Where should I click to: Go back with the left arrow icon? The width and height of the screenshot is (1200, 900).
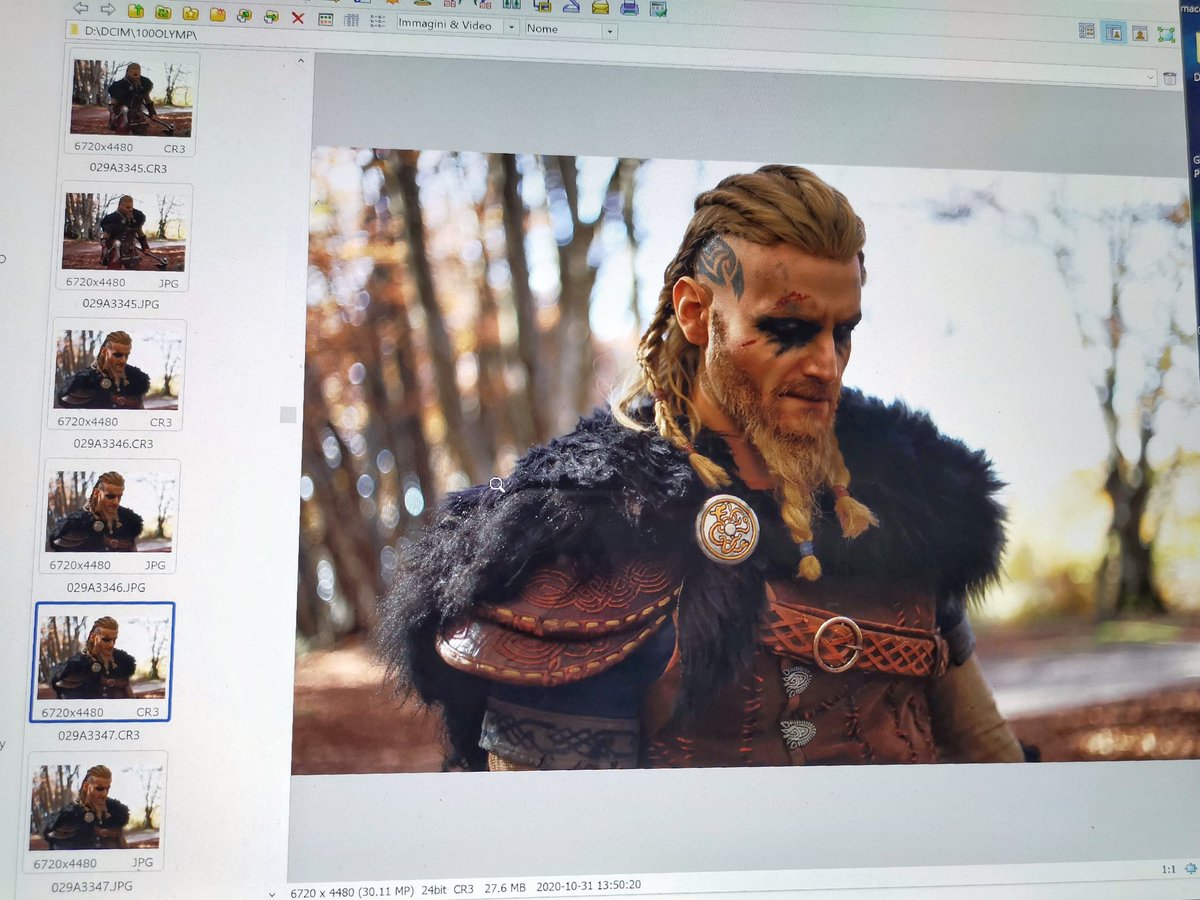tap(80, 9)
